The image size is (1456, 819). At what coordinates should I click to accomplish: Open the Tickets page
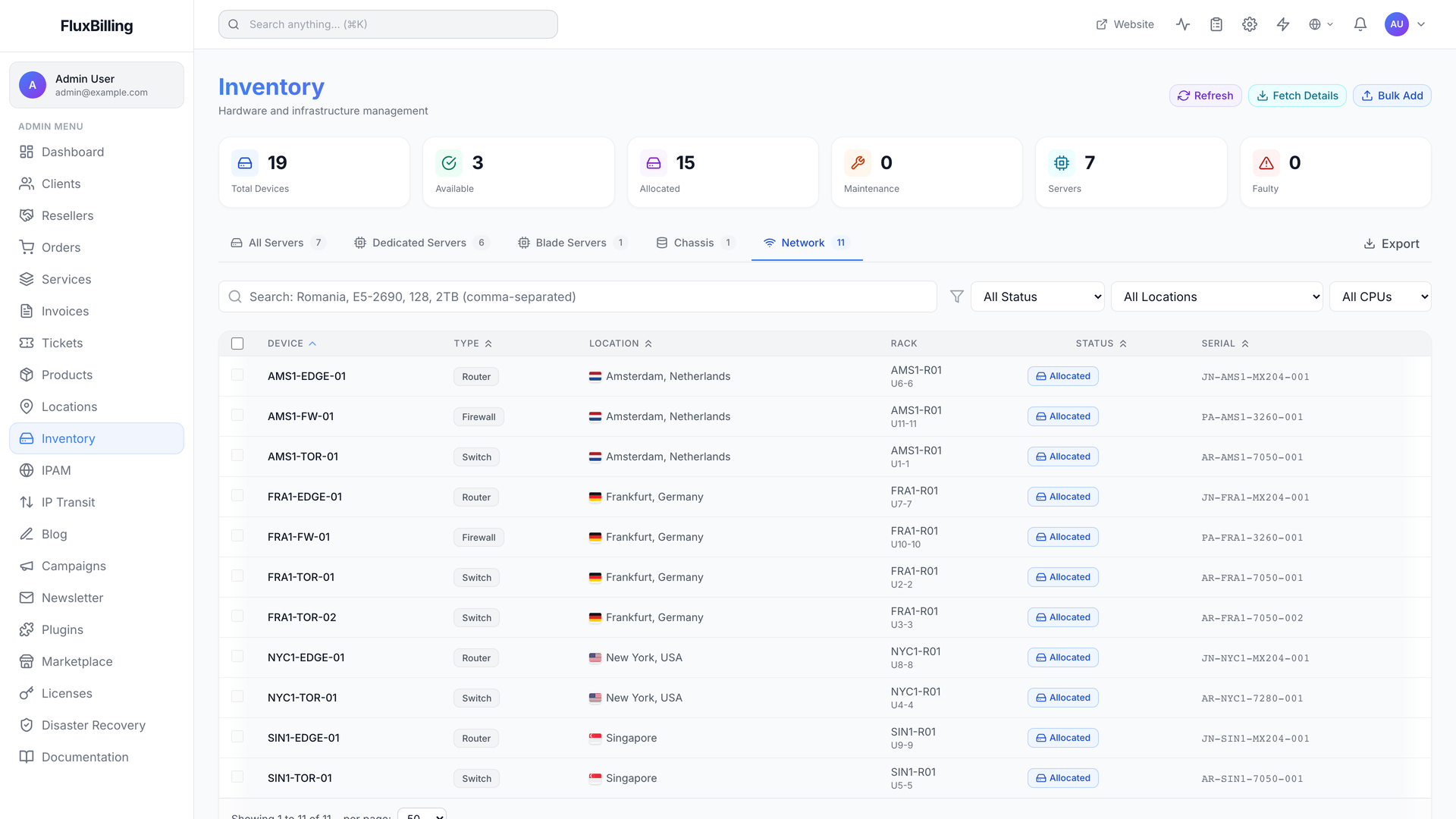click(x=96, y=343)
